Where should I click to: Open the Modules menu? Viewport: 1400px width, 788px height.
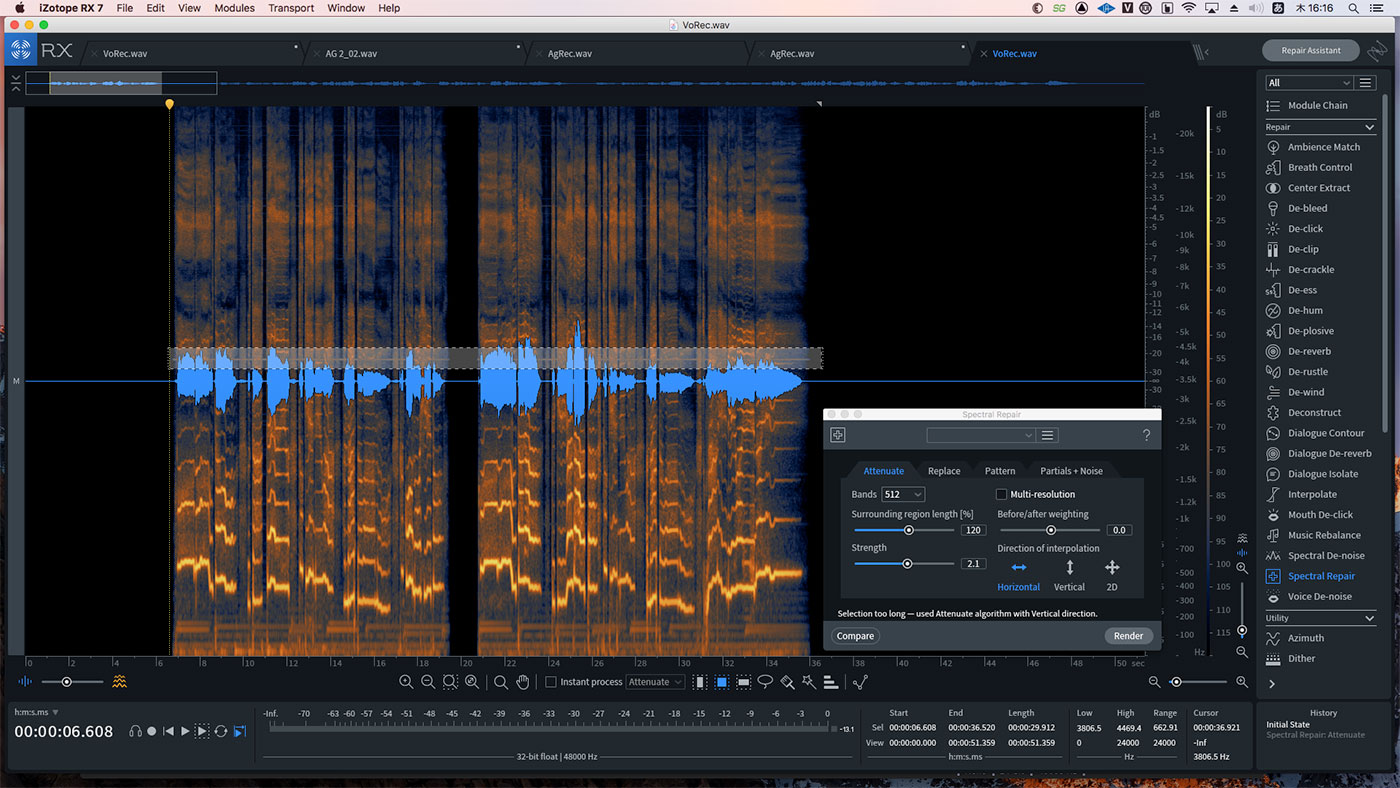pyautogui.click(x=235, y=8)
